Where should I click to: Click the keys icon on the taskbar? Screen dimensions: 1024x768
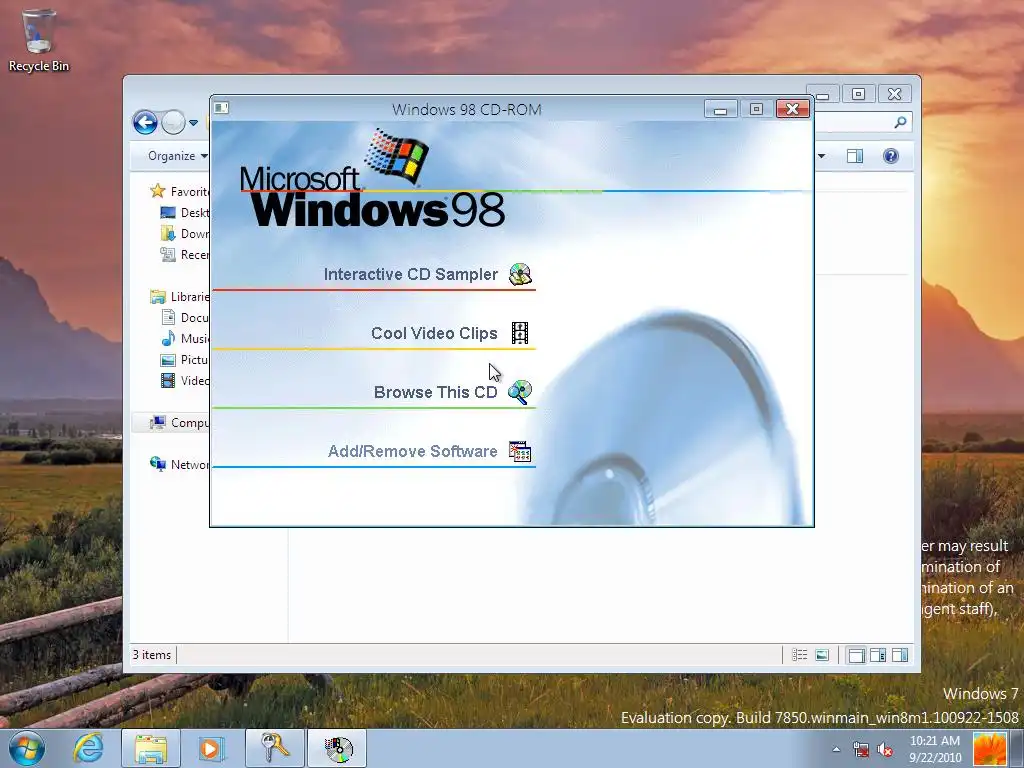pos(274,748)
